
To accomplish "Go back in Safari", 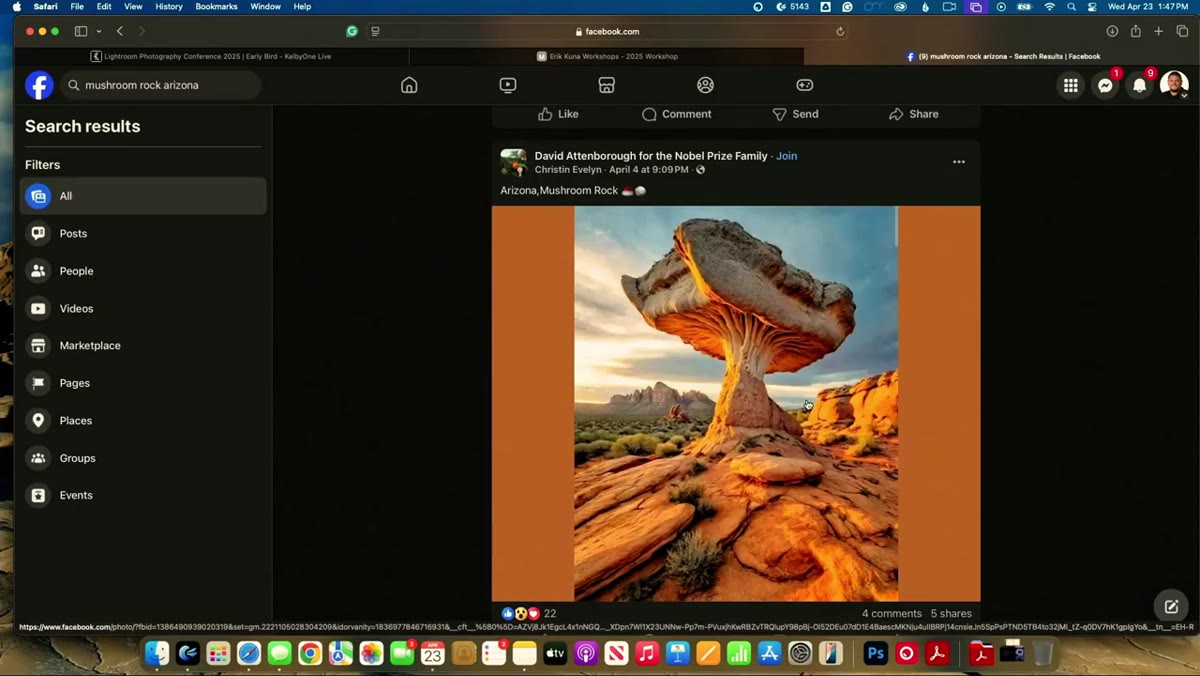I will coord(120,31).
